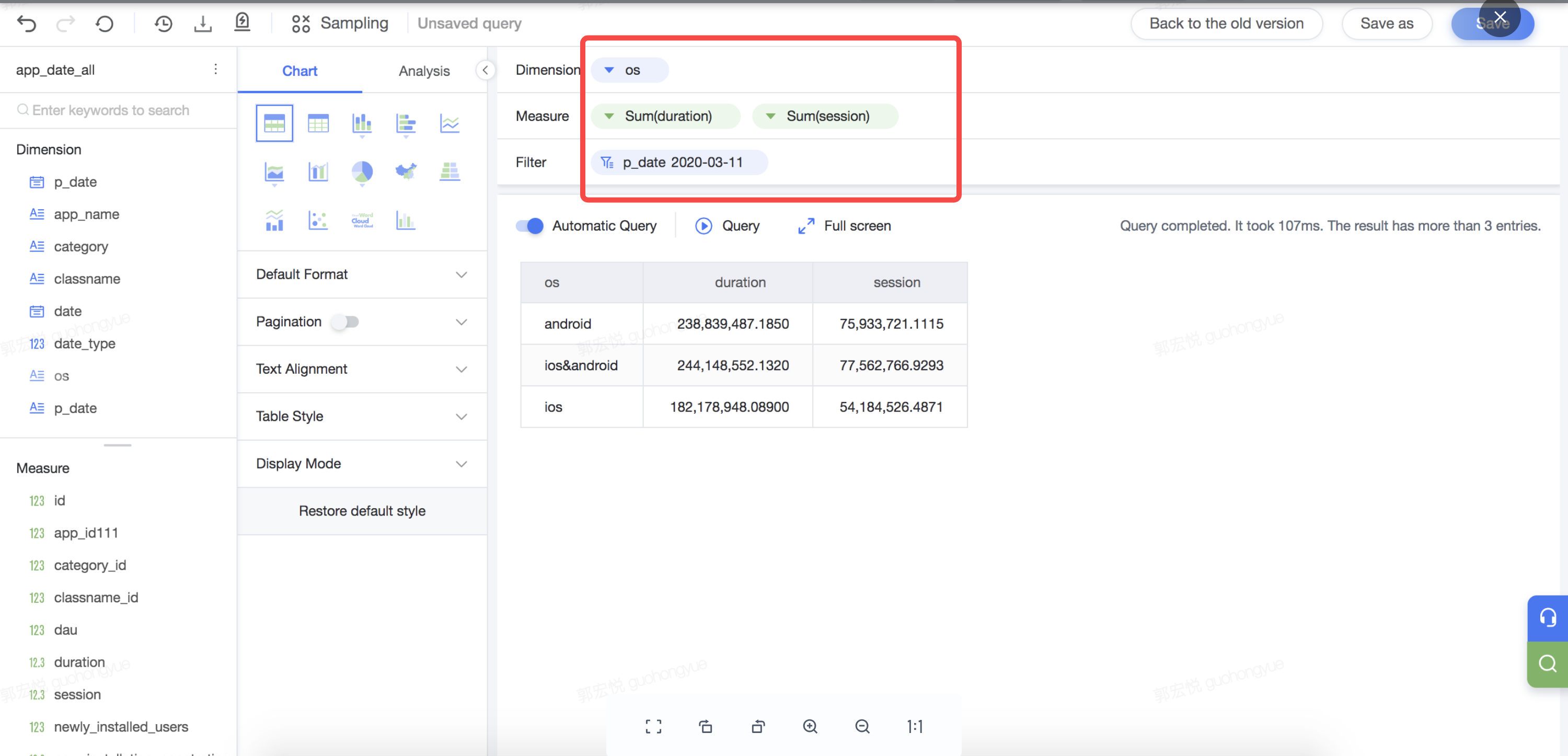Expand the Display Mode section
The height and width of the screenshot is (756, 1568).
coord(362,464)
